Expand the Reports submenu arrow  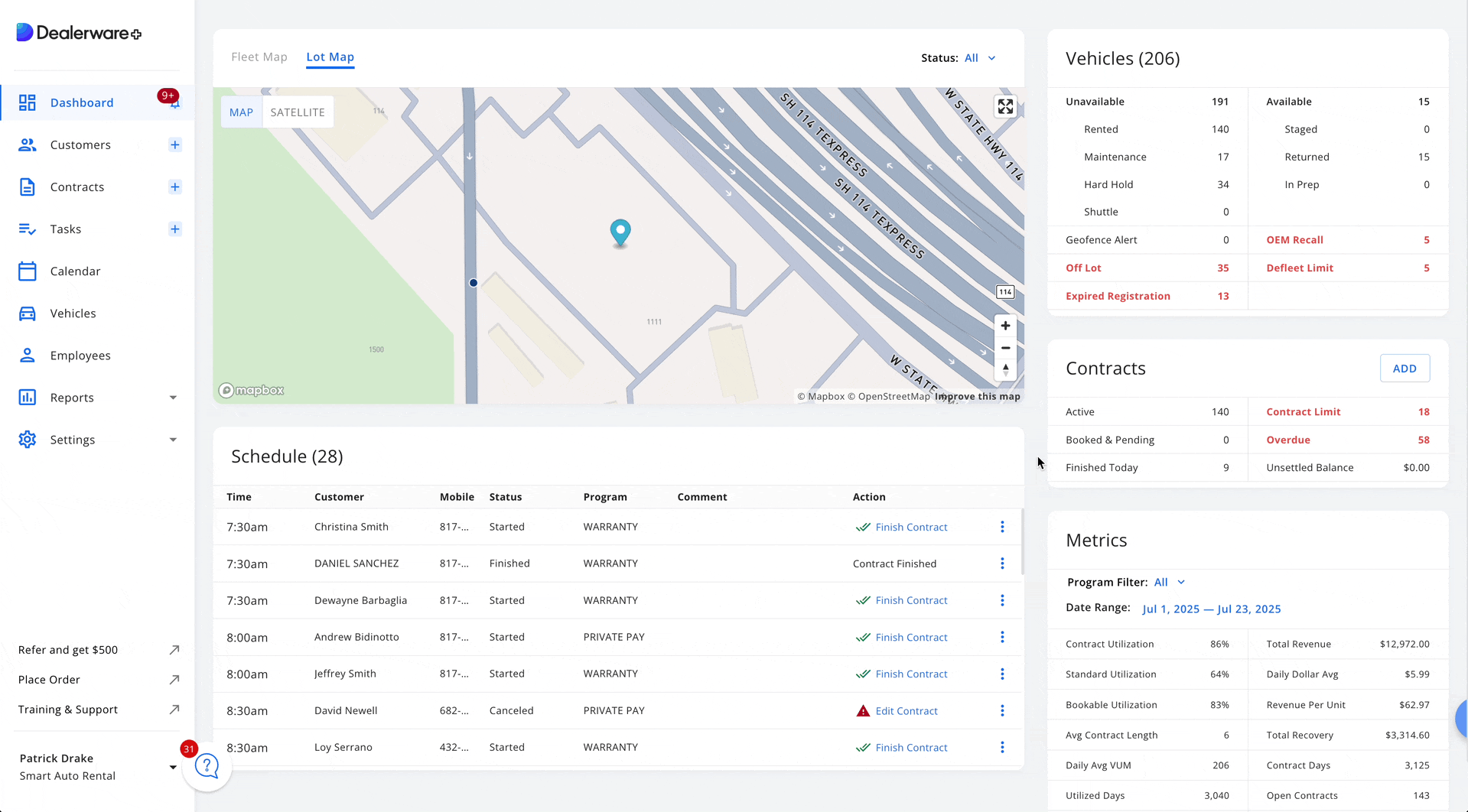[x=173, y=398]
